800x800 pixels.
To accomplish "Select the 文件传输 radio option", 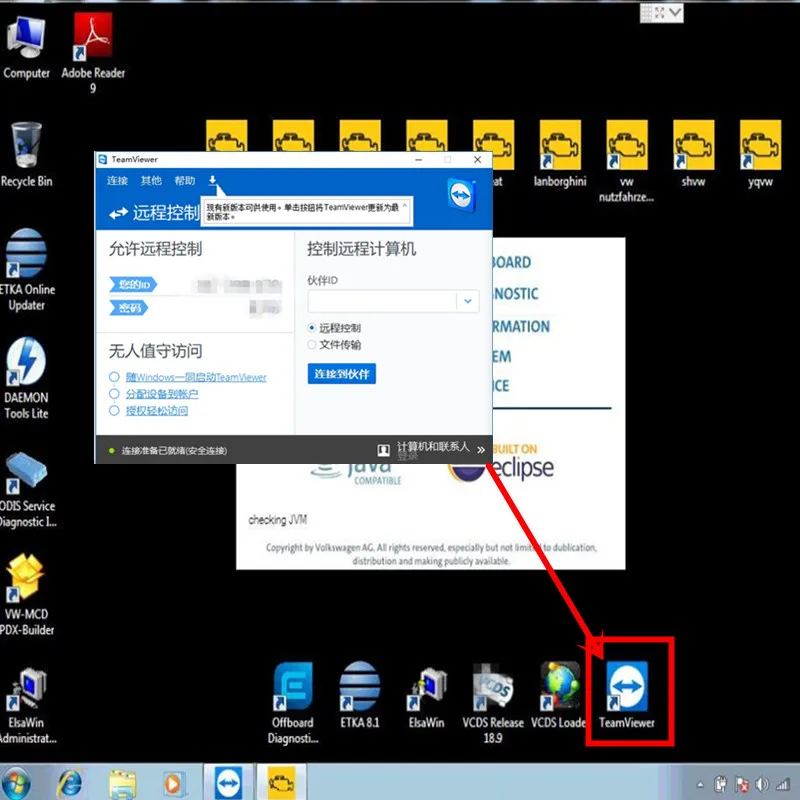I will point(312,345).
